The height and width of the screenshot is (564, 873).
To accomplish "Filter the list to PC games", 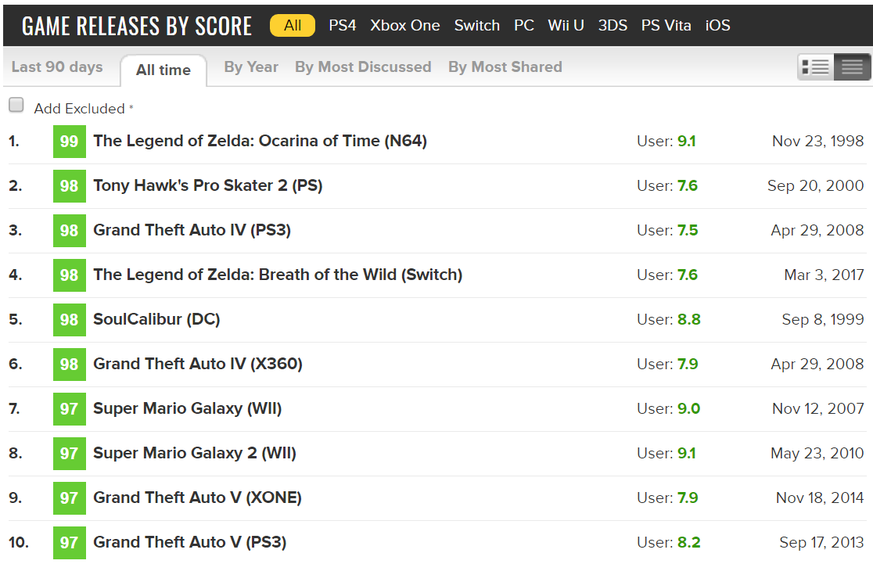I will pyautogui.click(x=524, y=25).
